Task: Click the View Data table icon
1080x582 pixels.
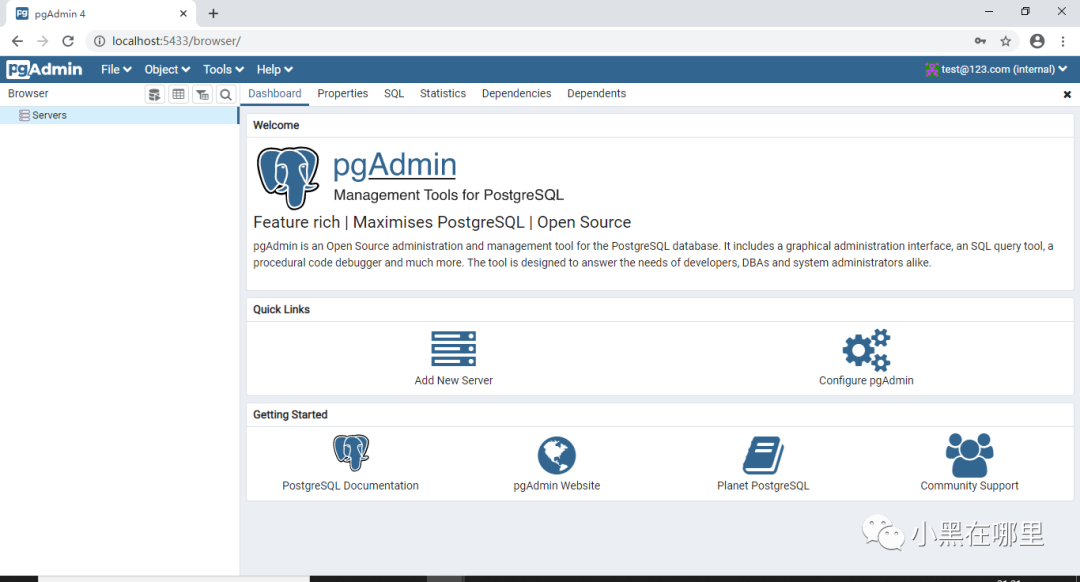Action: [x=178, y=94]
